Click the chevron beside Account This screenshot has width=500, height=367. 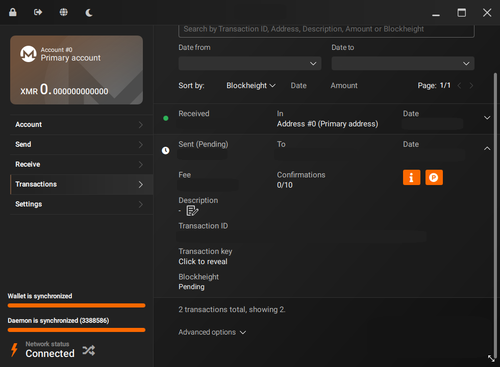pos(141,125)
